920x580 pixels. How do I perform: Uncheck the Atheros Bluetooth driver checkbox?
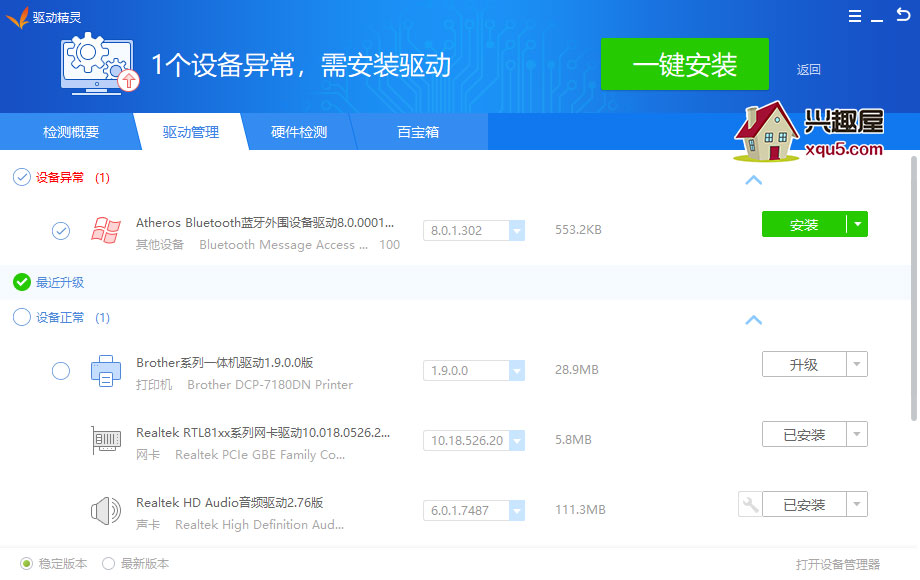click(x=60, y=230)
